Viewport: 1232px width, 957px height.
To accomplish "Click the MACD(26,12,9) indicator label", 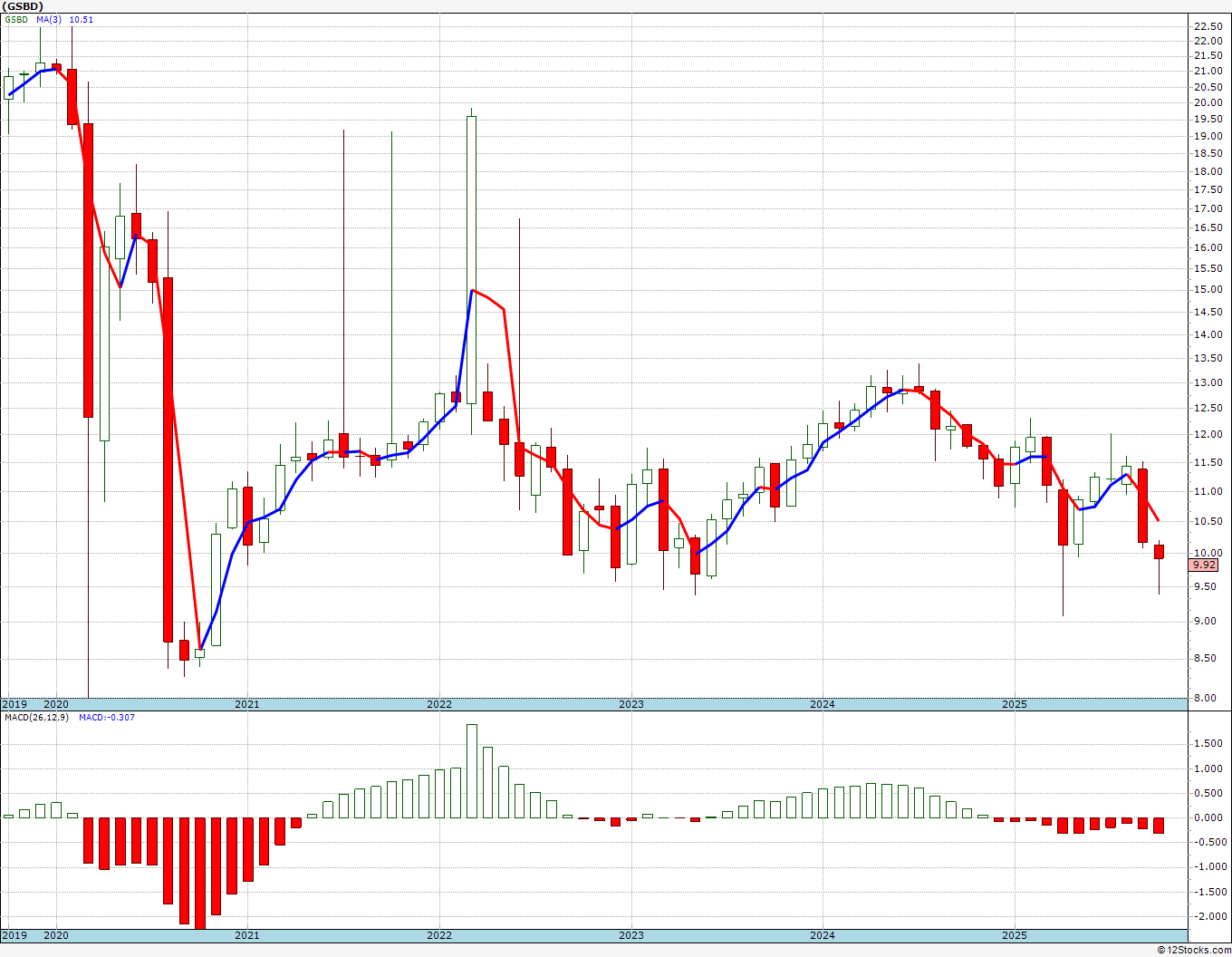I will [37, 717].
